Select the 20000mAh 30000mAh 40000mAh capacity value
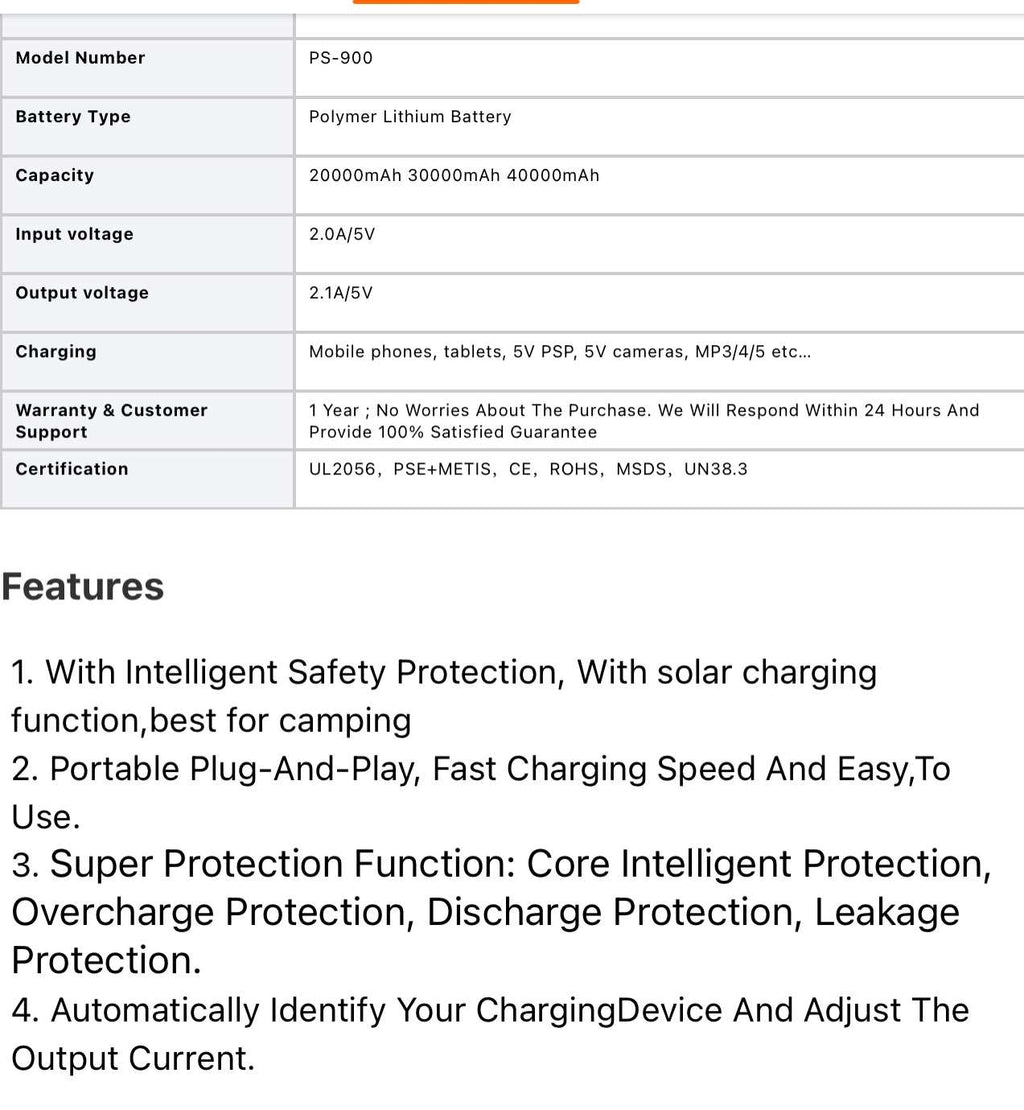Screen dimensions: 1024x1110 point(454,176)
